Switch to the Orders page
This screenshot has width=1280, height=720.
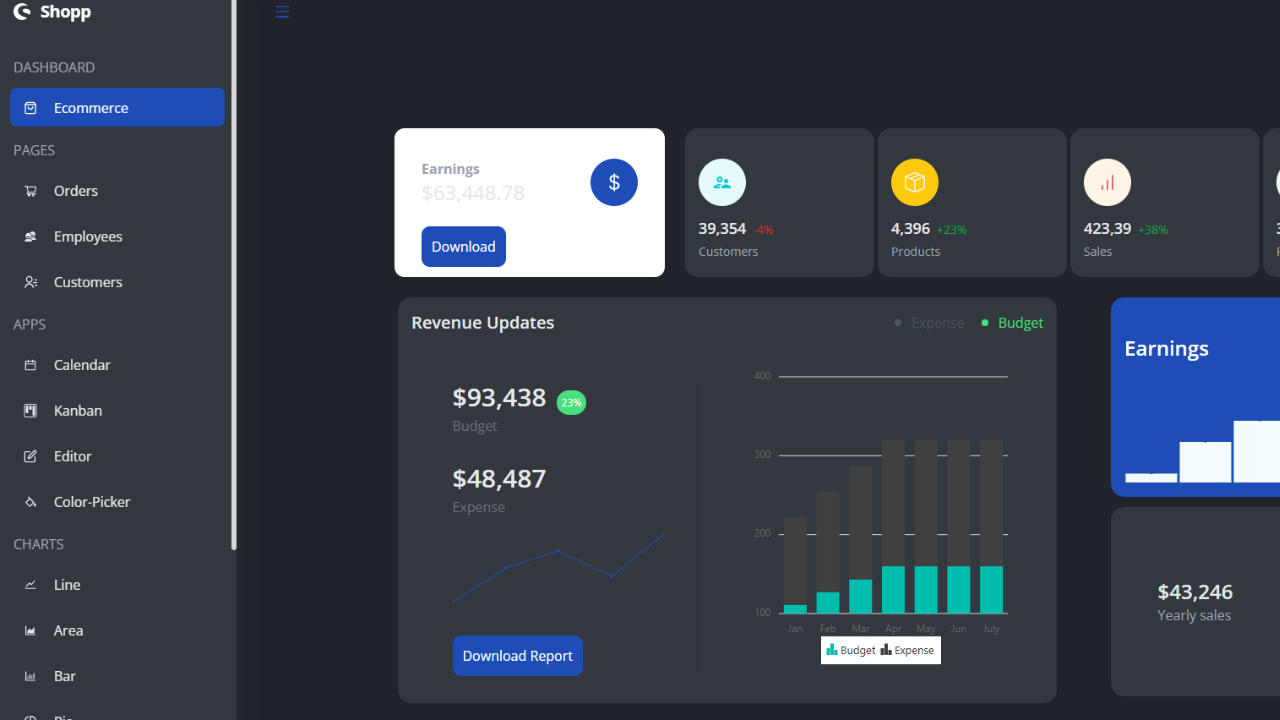(75, 191)
